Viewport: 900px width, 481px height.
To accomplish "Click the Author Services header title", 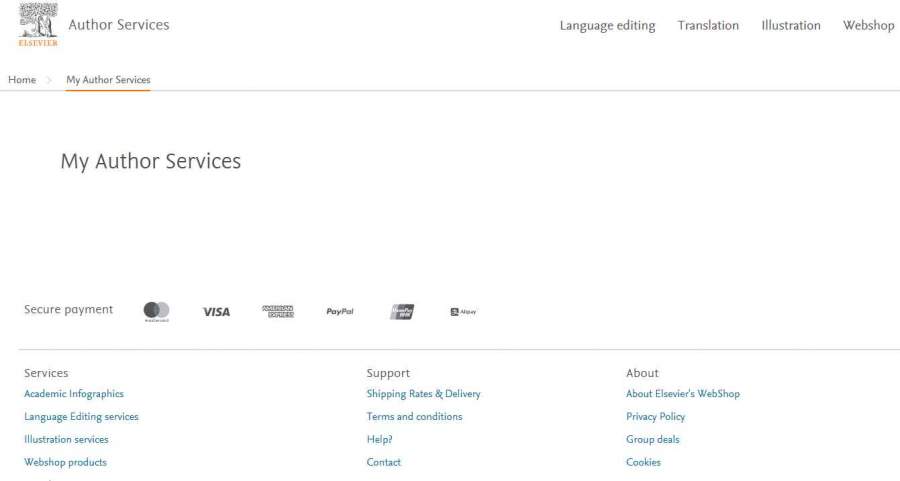I will pyautogui.click(x=119, y=25).
